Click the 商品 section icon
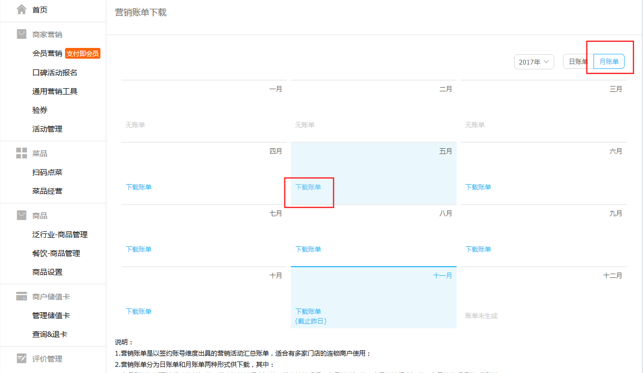Image resolution: width=643 pixels, height=373 pixels. coord(21,215)
